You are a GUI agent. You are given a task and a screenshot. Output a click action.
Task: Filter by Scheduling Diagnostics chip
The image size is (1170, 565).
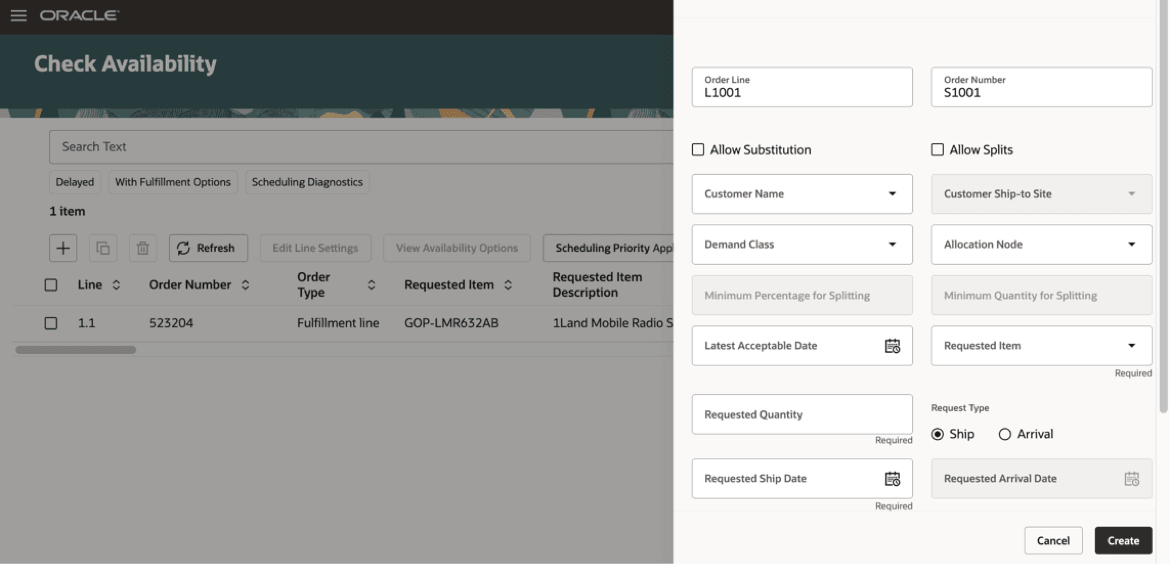[307, 181]
